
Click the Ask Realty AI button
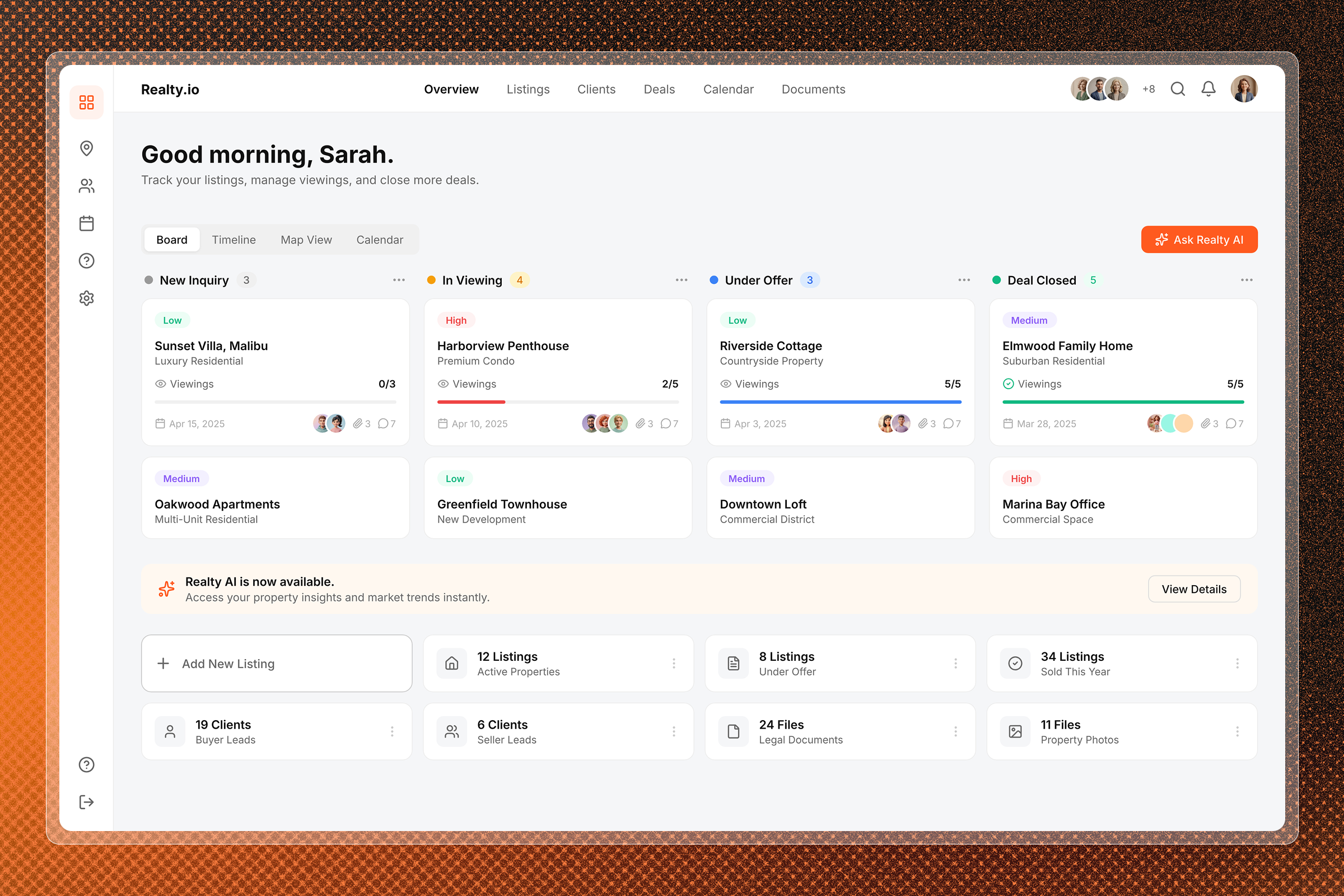coord(1199,240)
